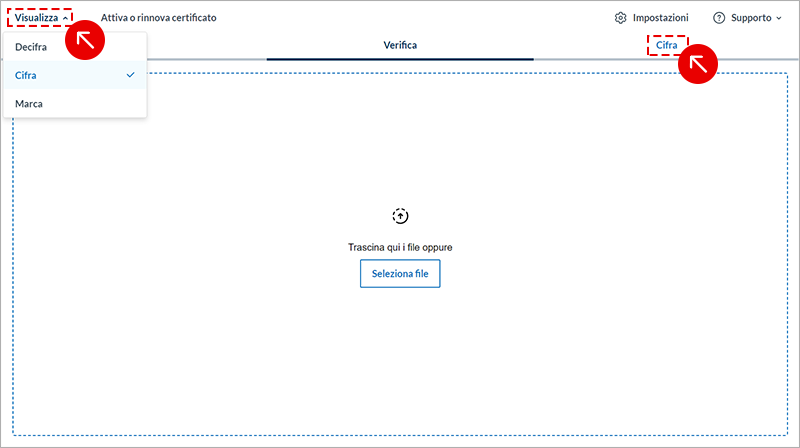800x448 pixels.
Task: Expand the Supporto menu chevron
Action: (x=779, y=18)
